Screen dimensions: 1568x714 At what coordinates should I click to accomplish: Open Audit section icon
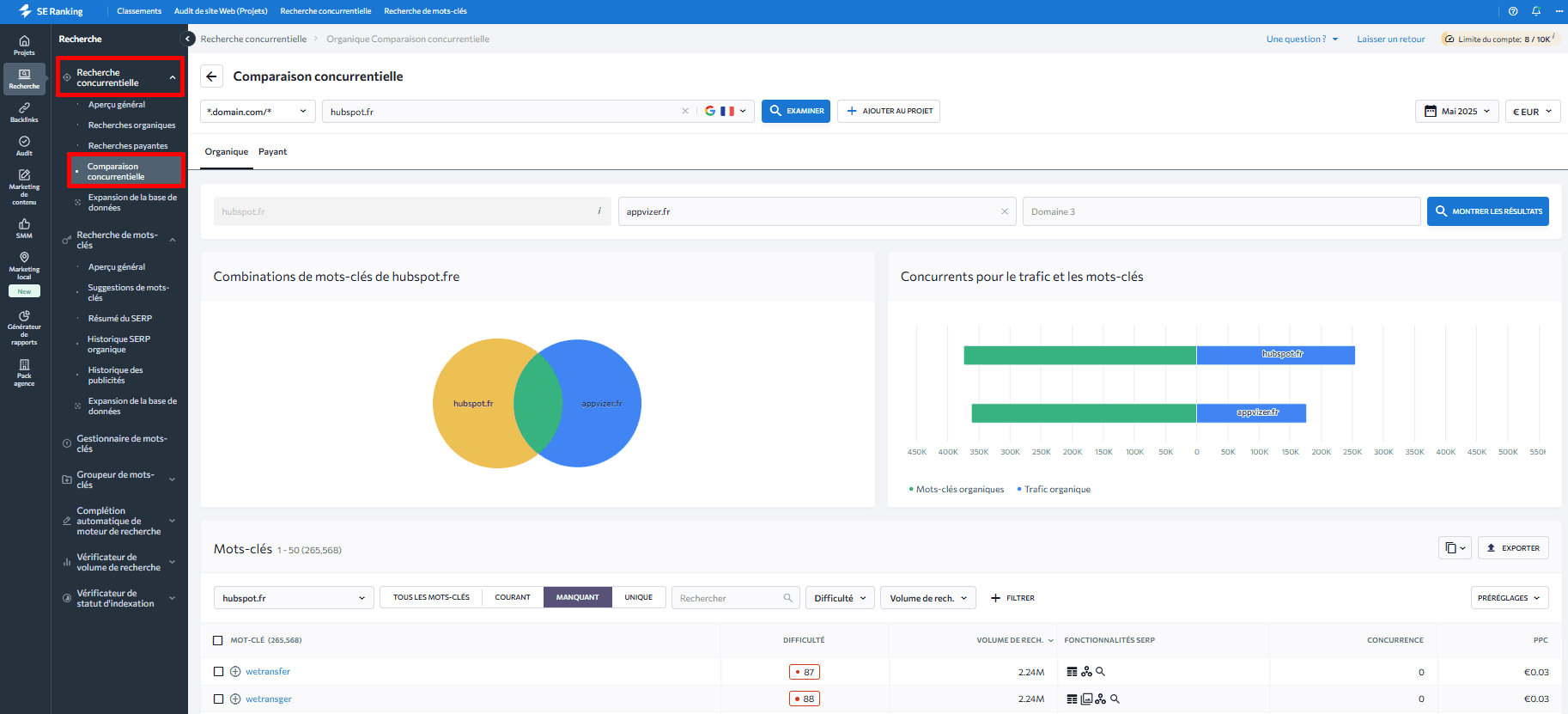click(24, 146)
